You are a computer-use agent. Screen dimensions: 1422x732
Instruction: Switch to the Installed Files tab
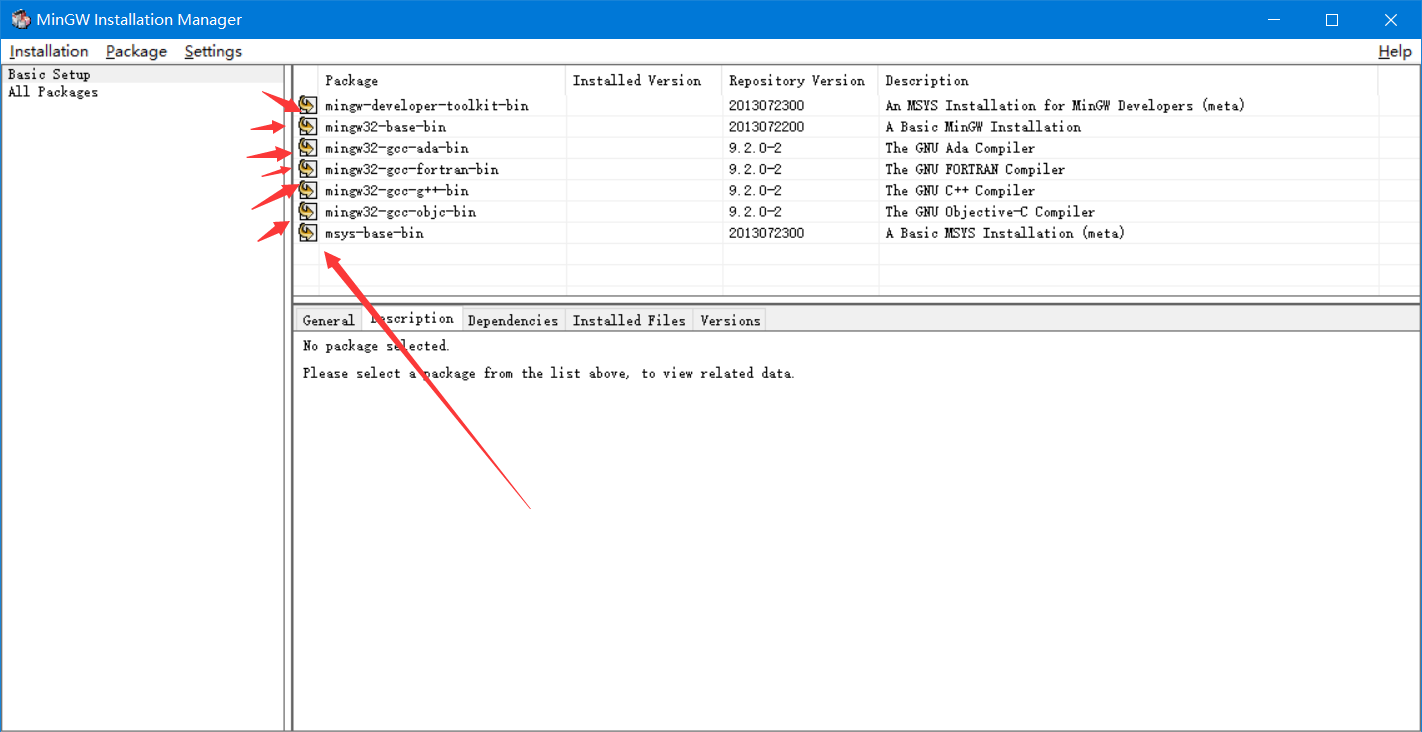629,320
